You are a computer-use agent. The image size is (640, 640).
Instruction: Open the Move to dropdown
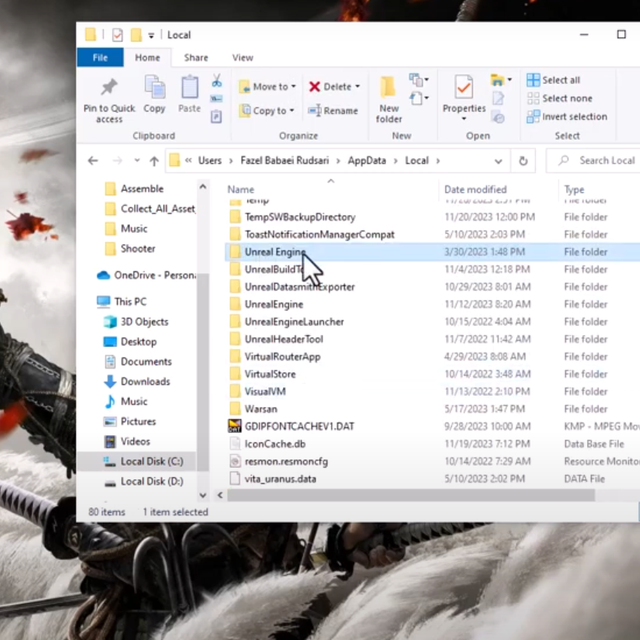[x=269, y=87]
